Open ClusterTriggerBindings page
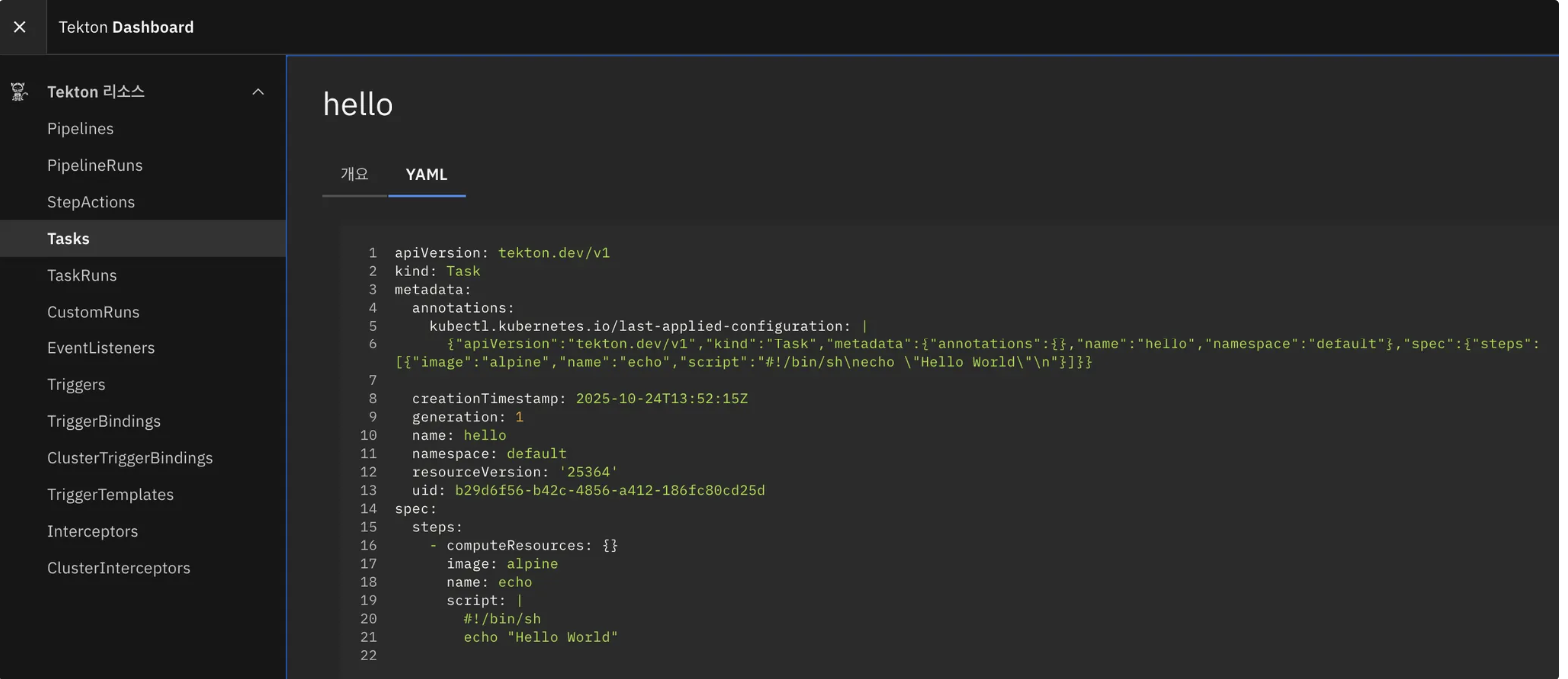1568x679 pixels. click(143, 458)
